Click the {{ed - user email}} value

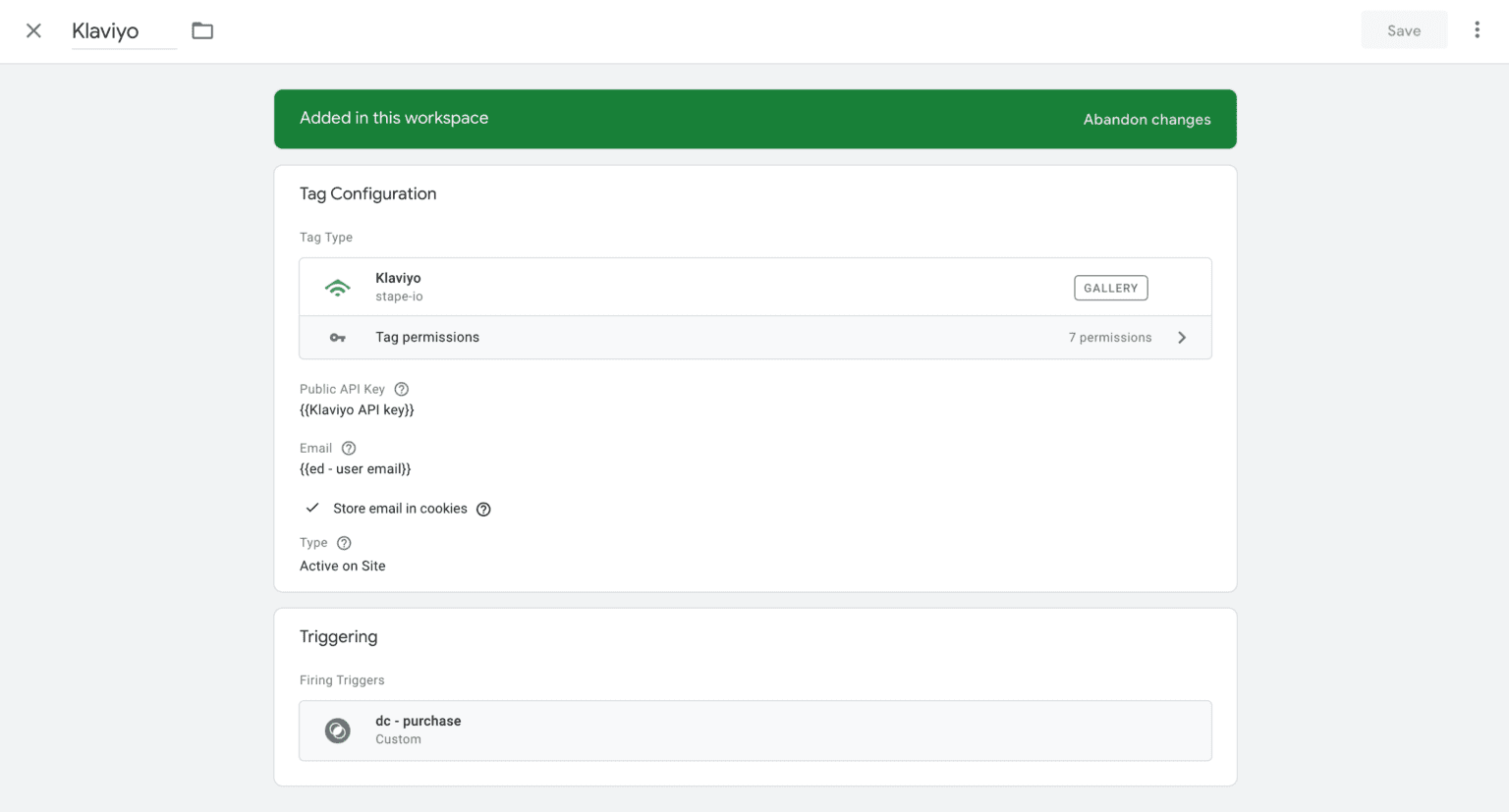pyautogui.click(x=355, y=469)
